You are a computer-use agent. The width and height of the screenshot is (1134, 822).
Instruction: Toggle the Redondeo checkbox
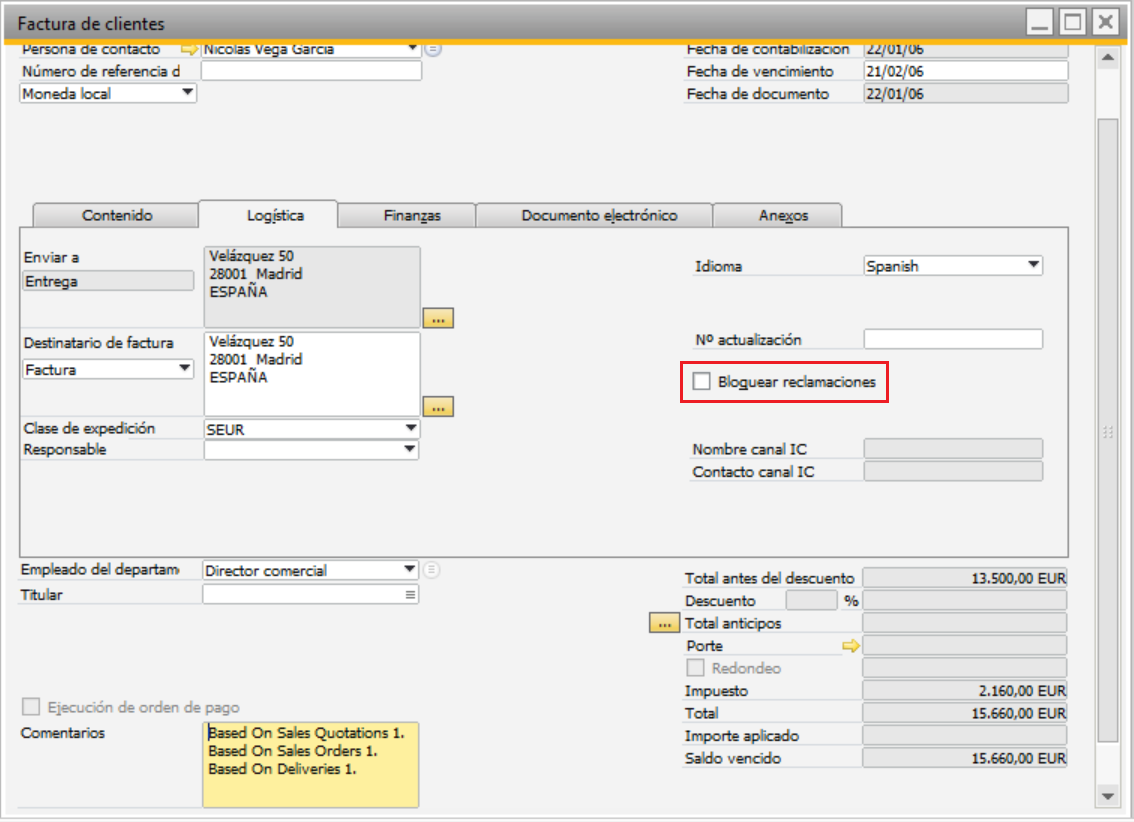pos(696,668)
